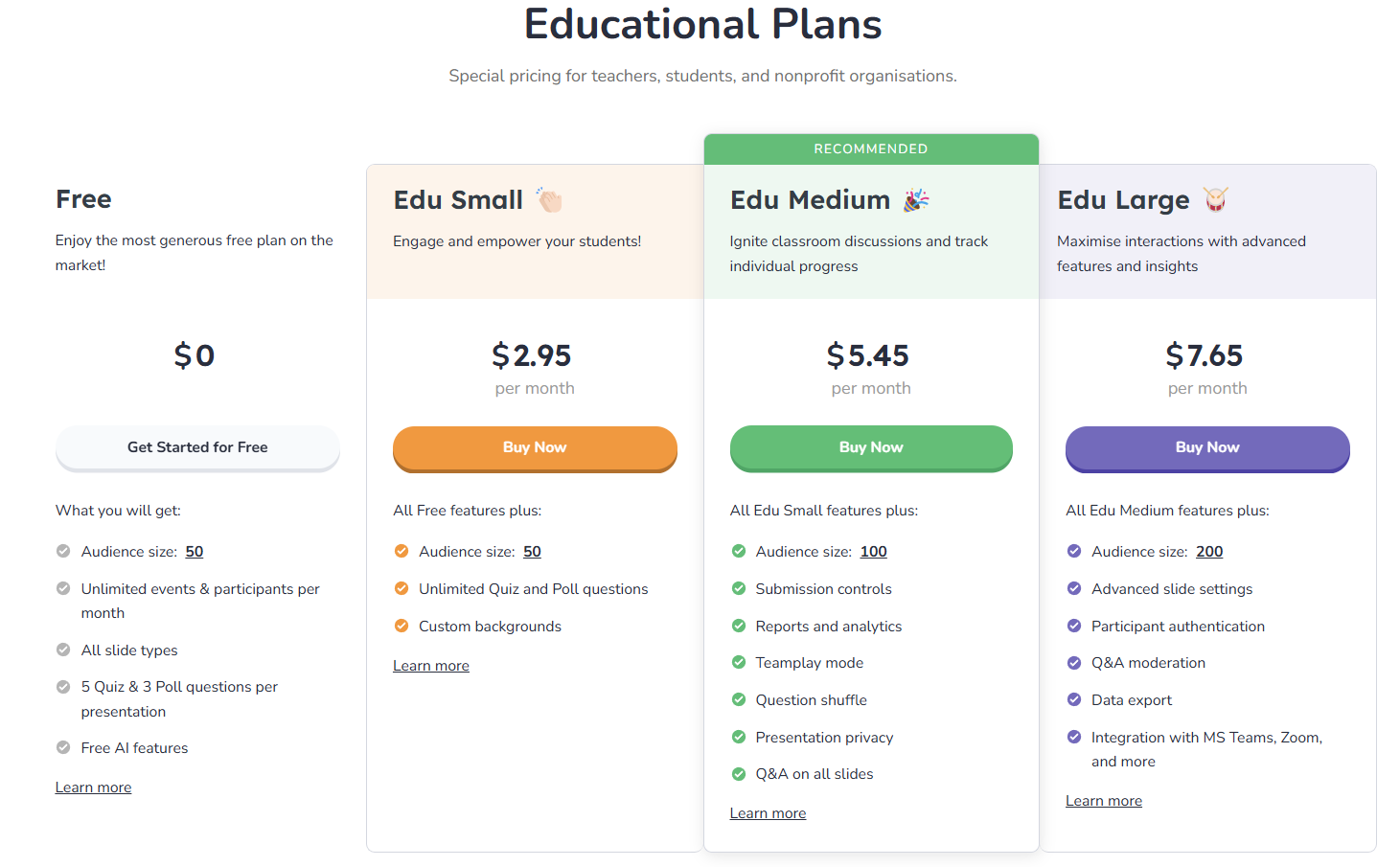
Task: Click the clapping hands emoji next to Edu Small
Action: point(549,199)
